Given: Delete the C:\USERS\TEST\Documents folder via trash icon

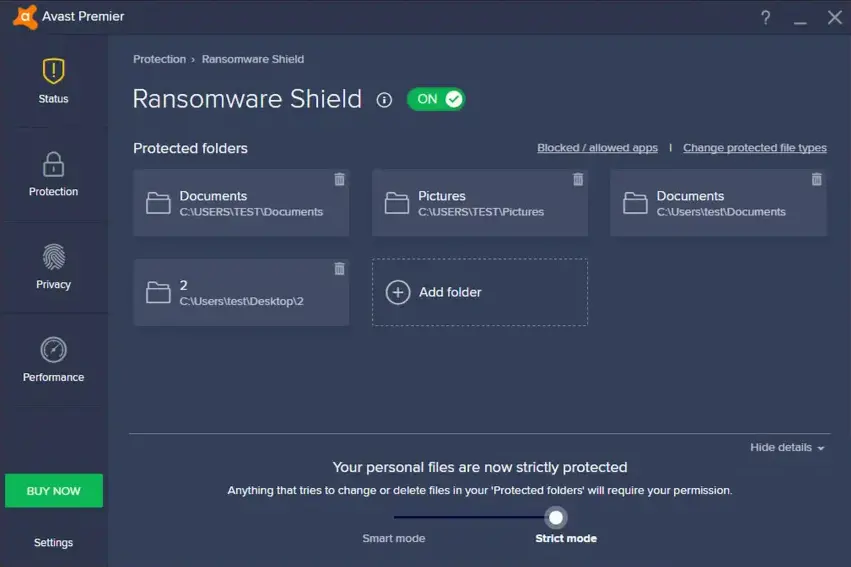Looking at the screenshot, I should point(339,179).
